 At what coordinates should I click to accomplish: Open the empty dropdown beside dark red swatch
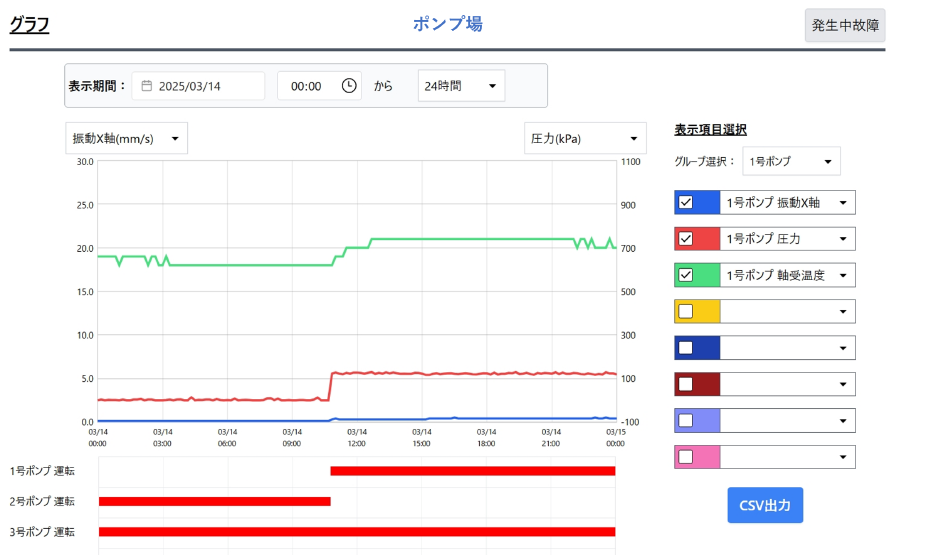click(x=787, y=384)
